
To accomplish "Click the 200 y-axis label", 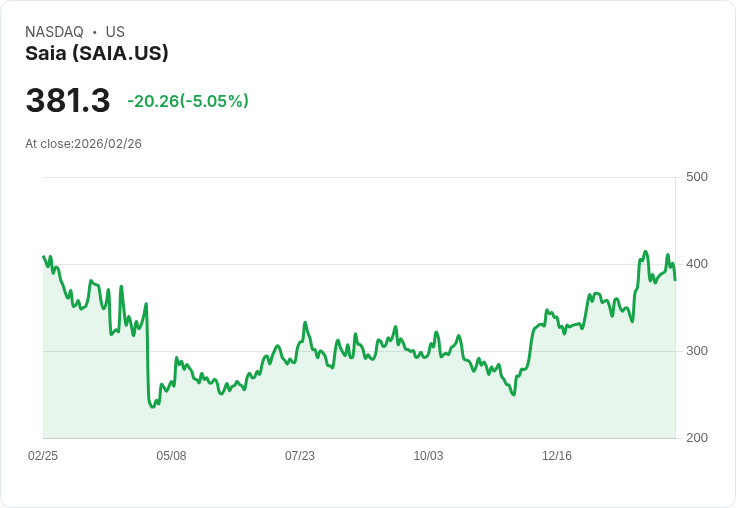I will tap(697, 438).
